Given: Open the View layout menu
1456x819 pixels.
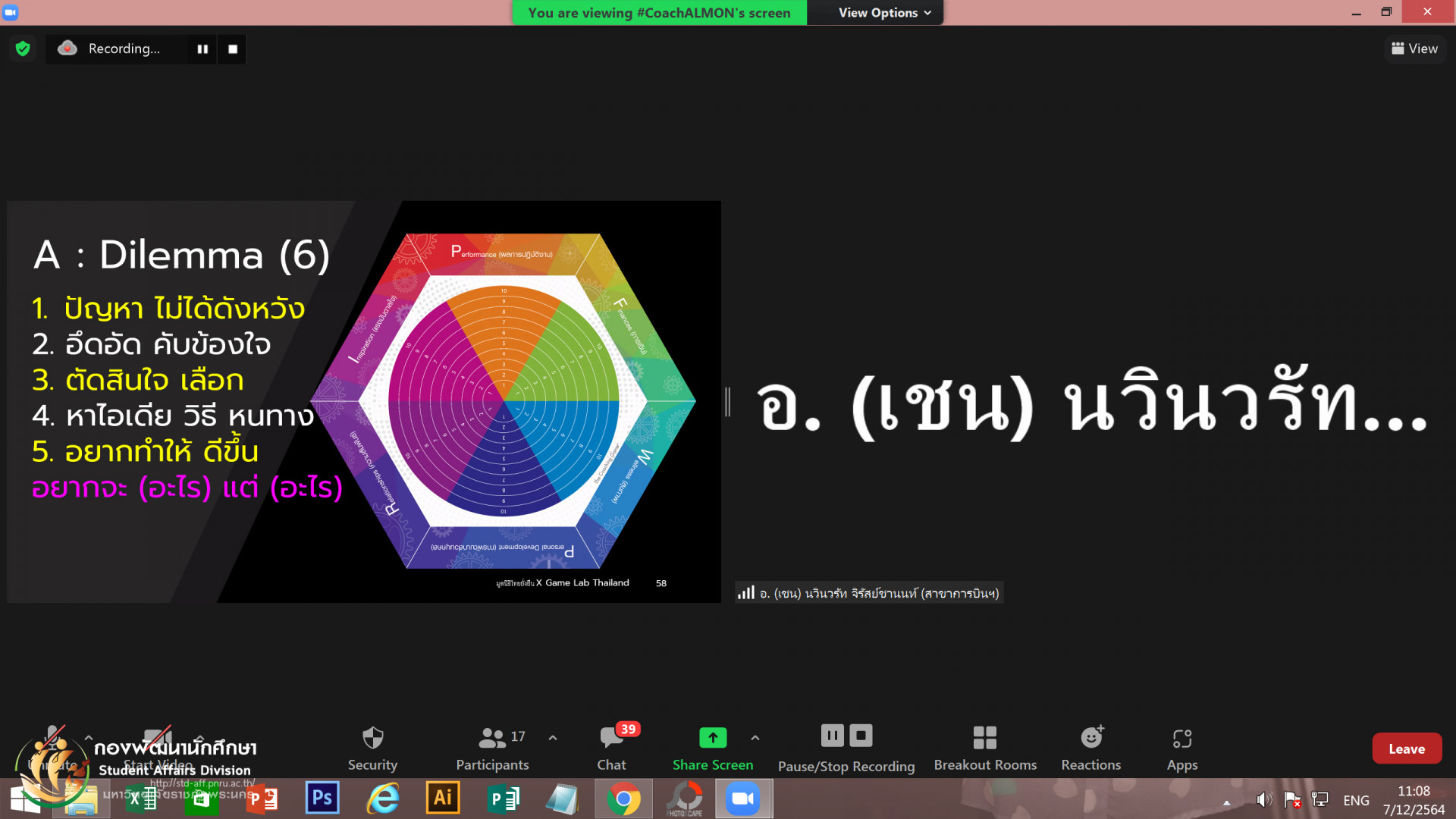Looking at the screenshot, I should [1414, 49].
